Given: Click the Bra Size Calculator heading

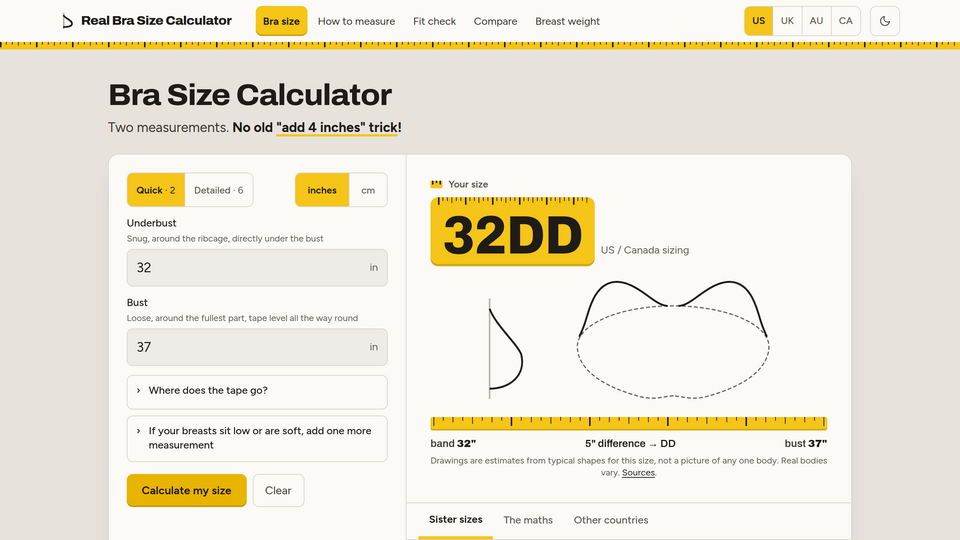Looking at the screenshot, I should coord(250,94).
